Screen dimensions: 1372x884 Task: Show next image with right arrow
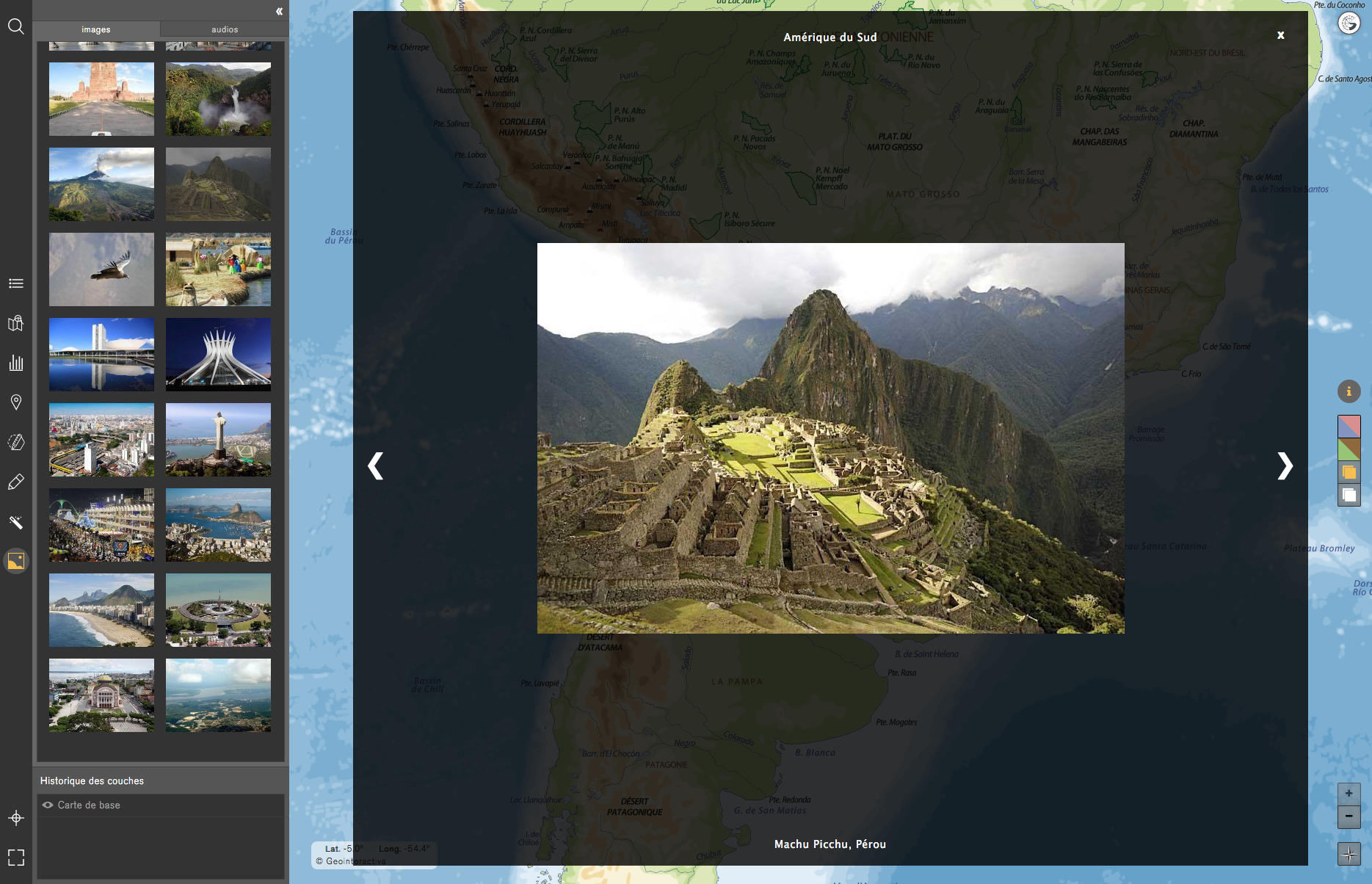[1284, 465]
